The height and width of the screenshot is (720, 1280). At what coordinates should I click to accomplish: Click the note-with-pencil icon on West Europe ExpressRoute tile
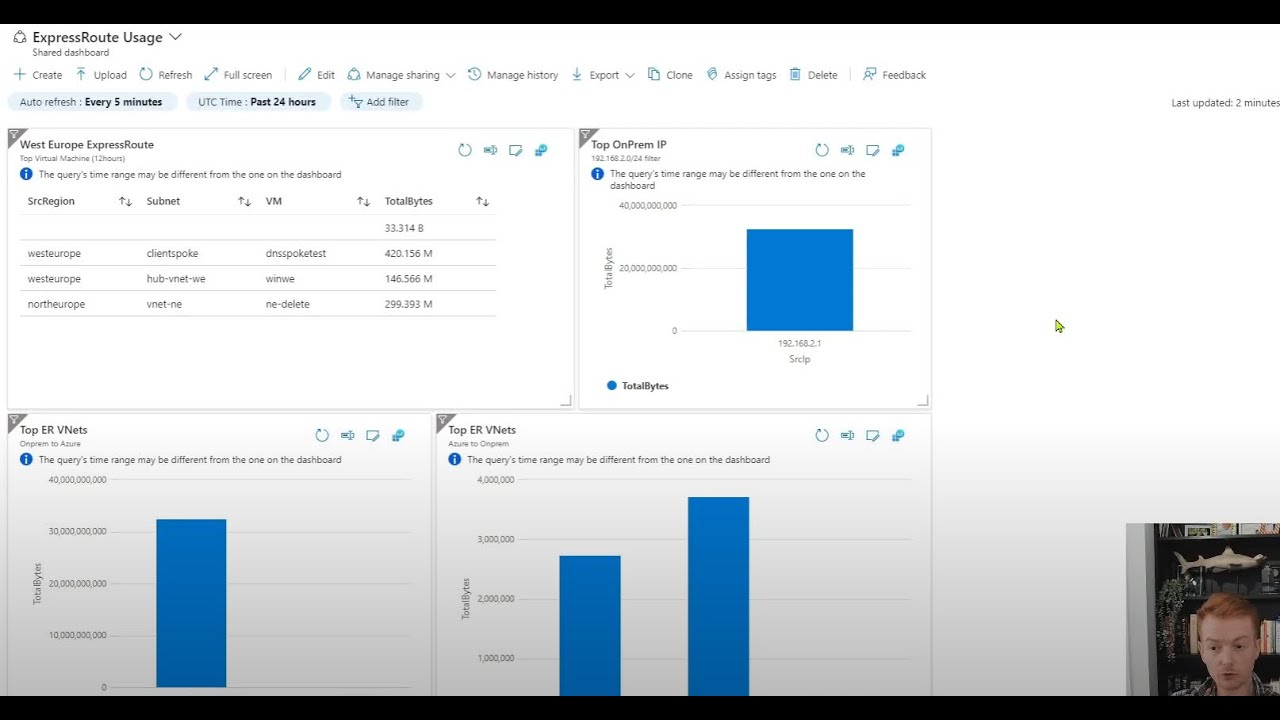click(x=516, y=150)
